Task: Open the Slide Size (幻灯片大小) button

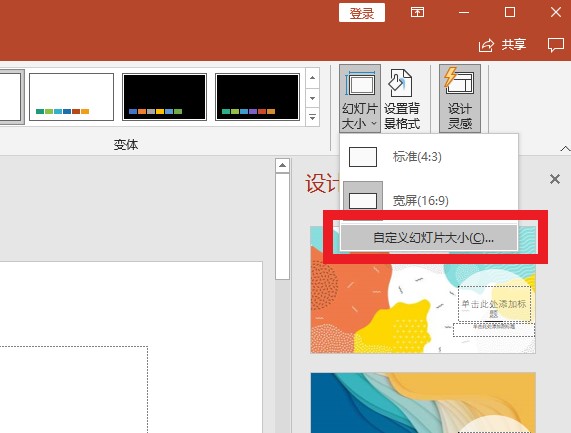Action: tap(360, 98)
